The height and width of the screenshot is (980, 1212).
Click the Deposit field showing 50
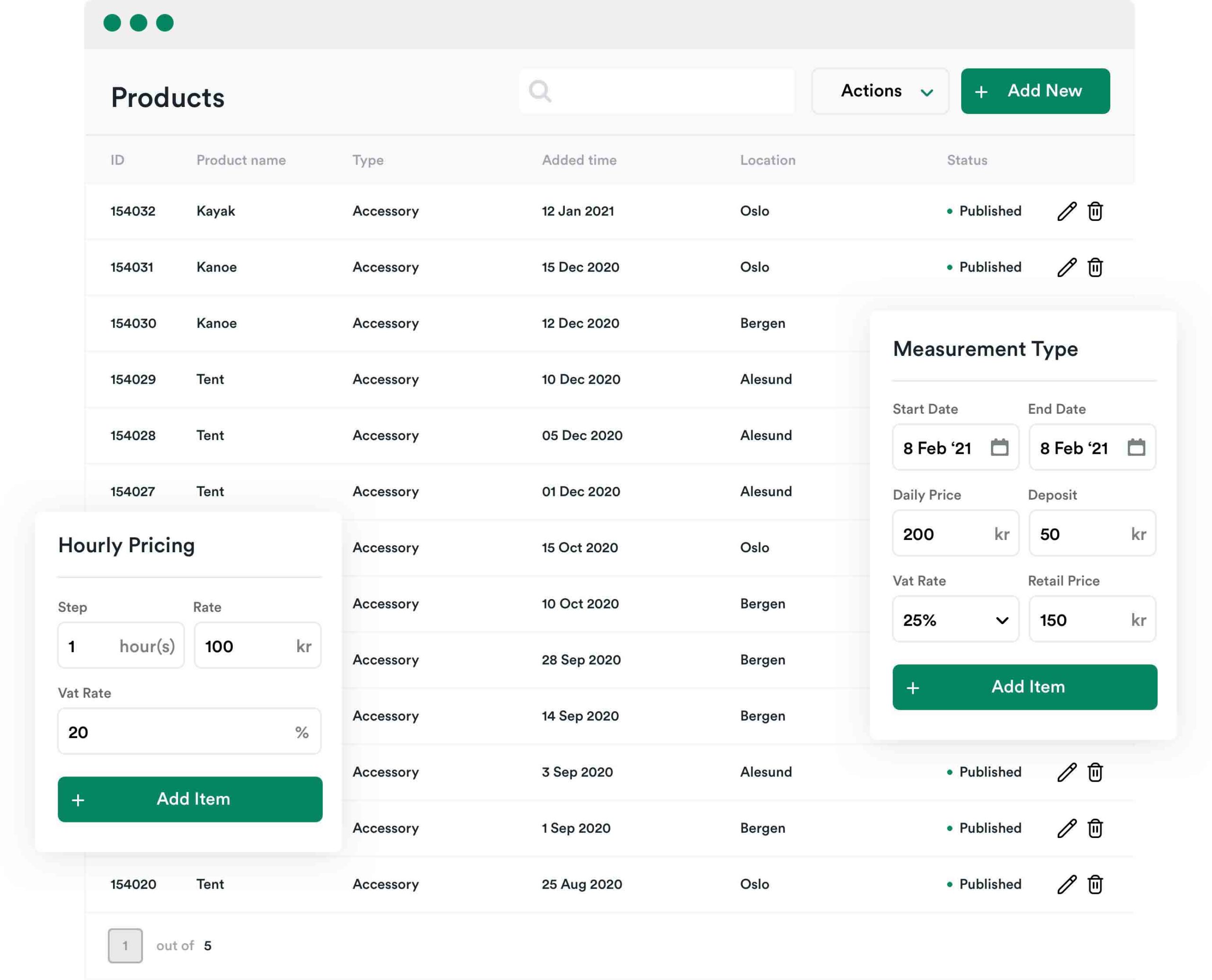pos(1092,533)
